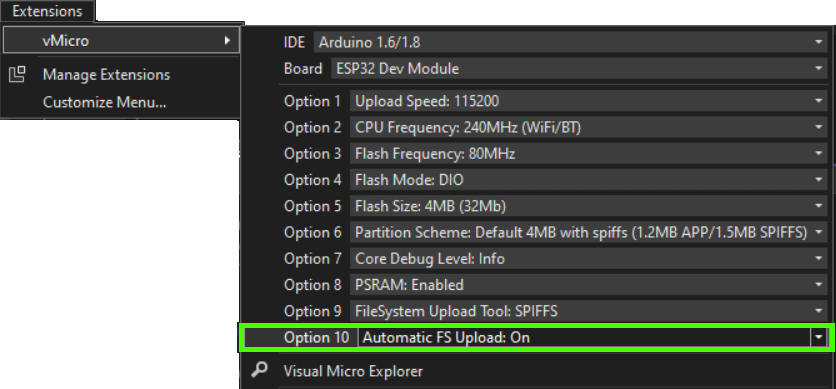Change the Flash Mode DIO option
The height and width of the screenshot is (389, 836).
click(589, 180)
